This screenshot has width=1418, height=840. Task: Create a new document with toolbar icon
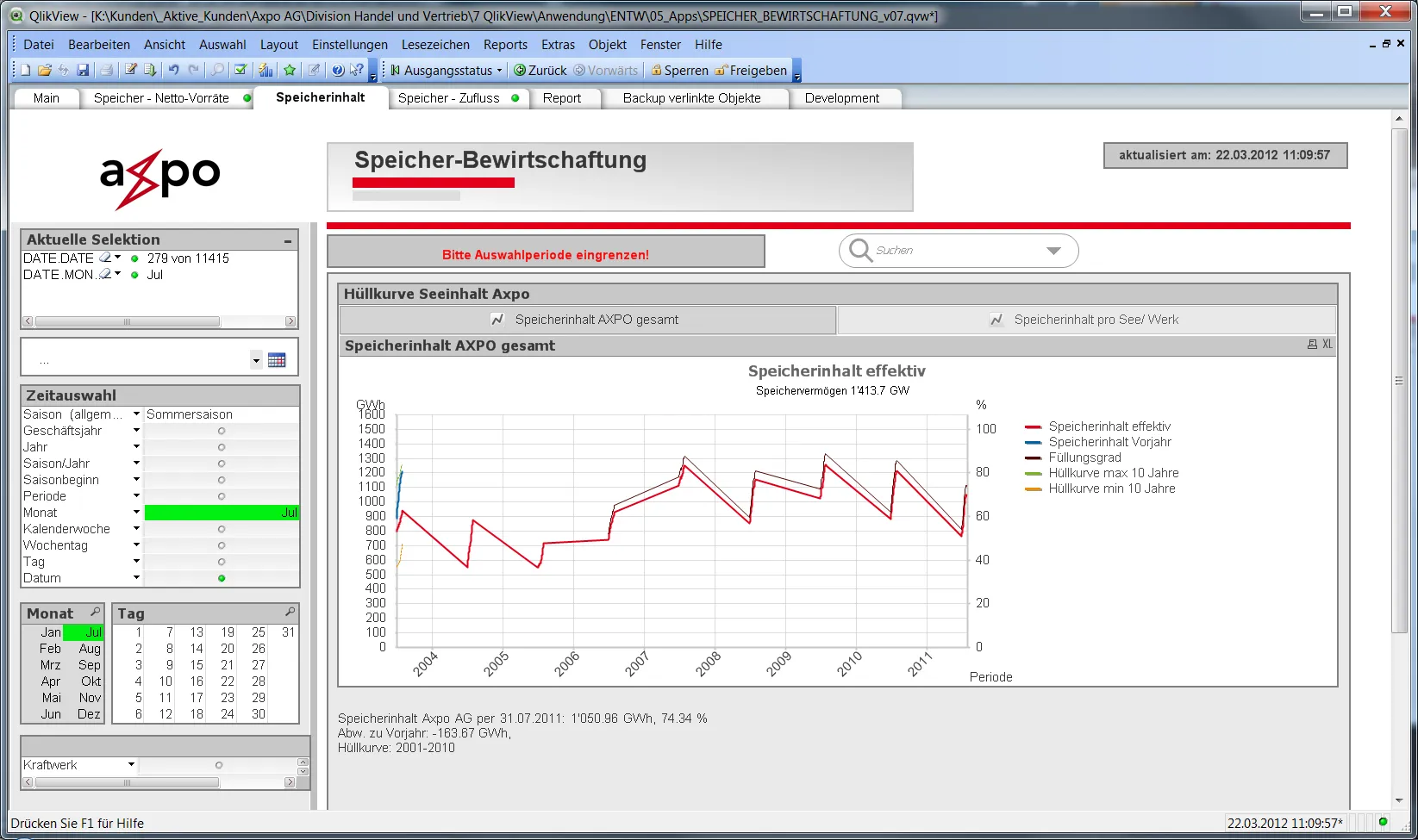26,70
